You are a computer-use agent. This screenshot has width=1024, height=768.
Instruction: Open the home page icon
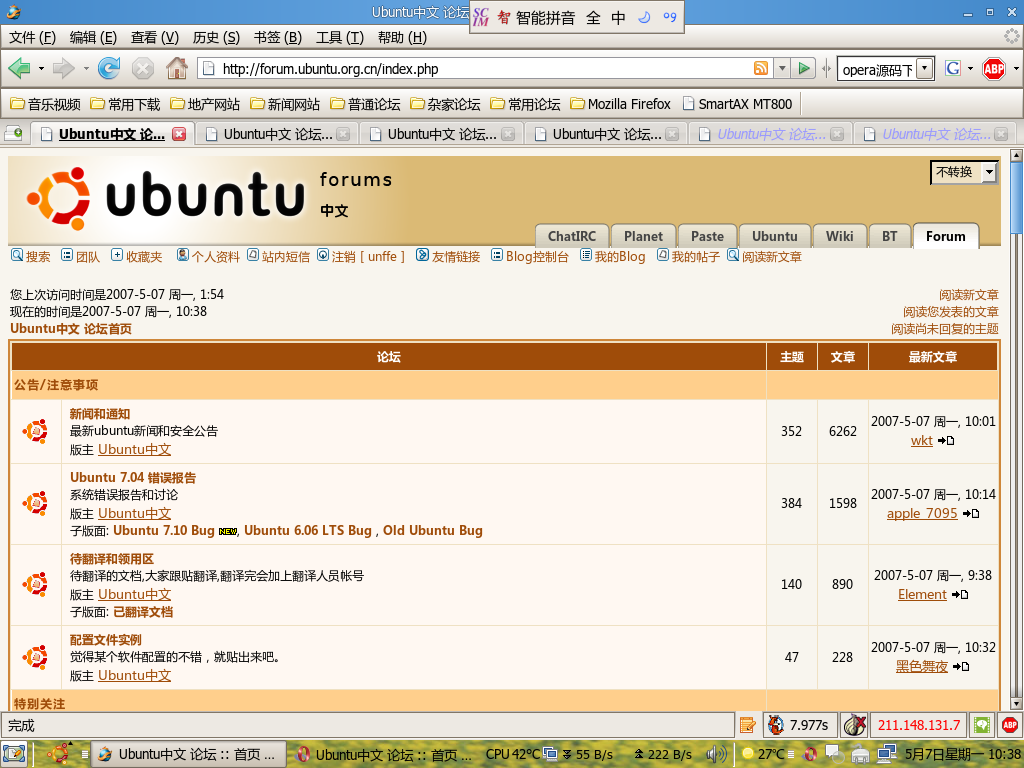pyautogui.click(x=176, y=68)
